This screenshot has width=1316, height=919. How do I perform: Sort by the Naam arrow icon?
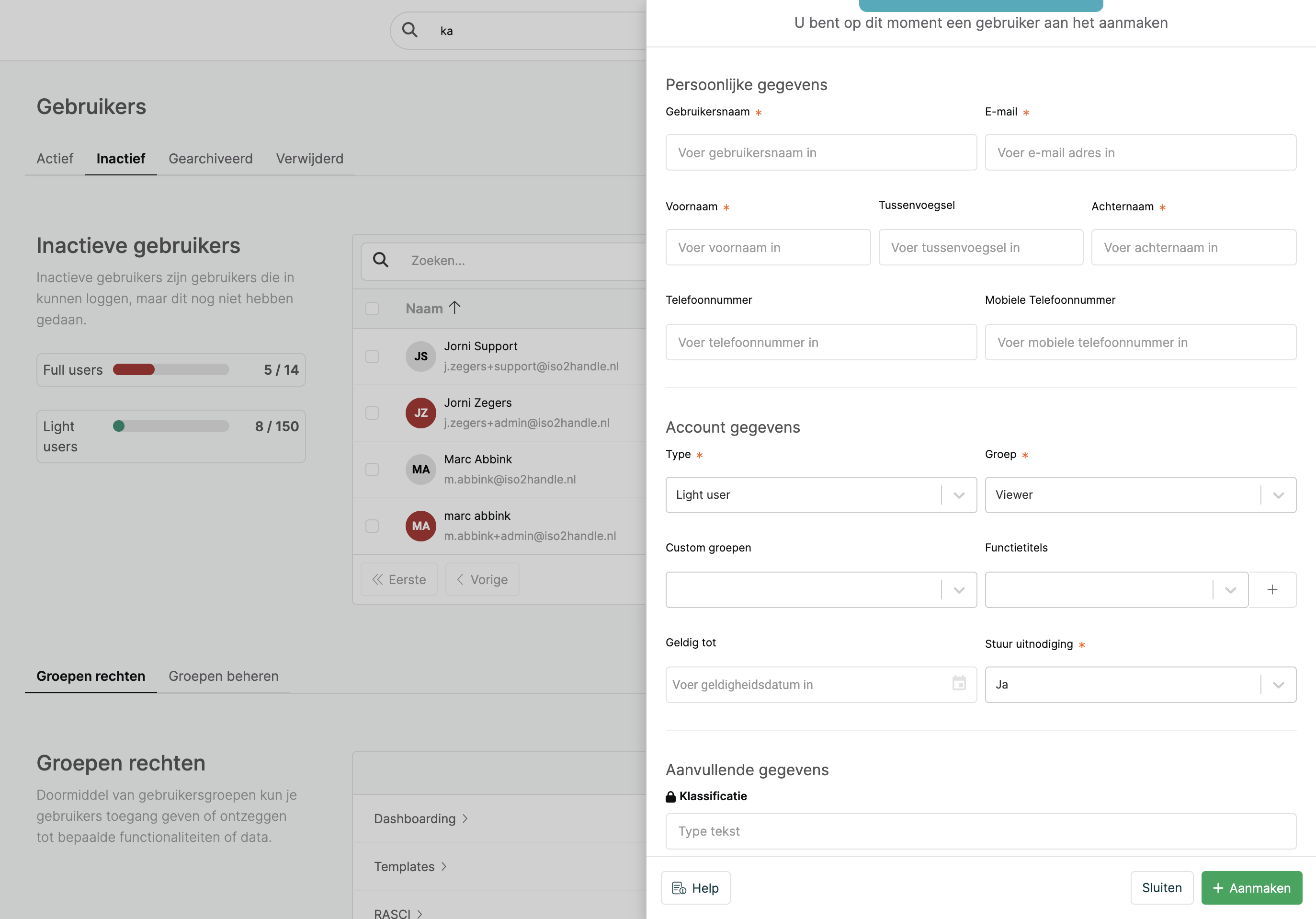[x=454, y=308]
